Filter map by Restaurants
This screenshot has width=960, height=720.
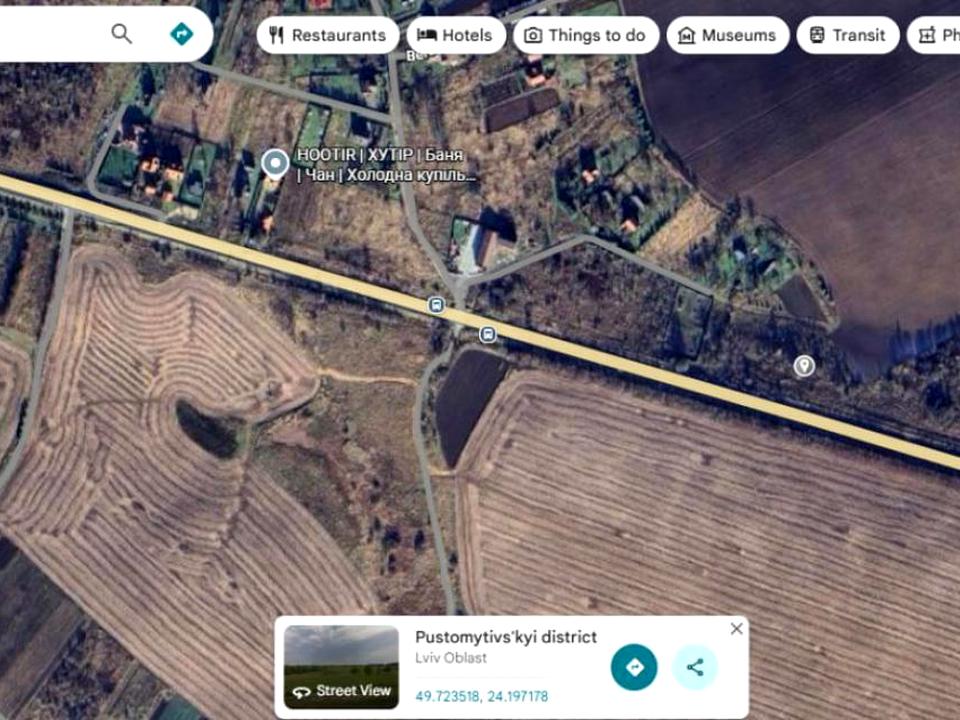tap(327, 35)
